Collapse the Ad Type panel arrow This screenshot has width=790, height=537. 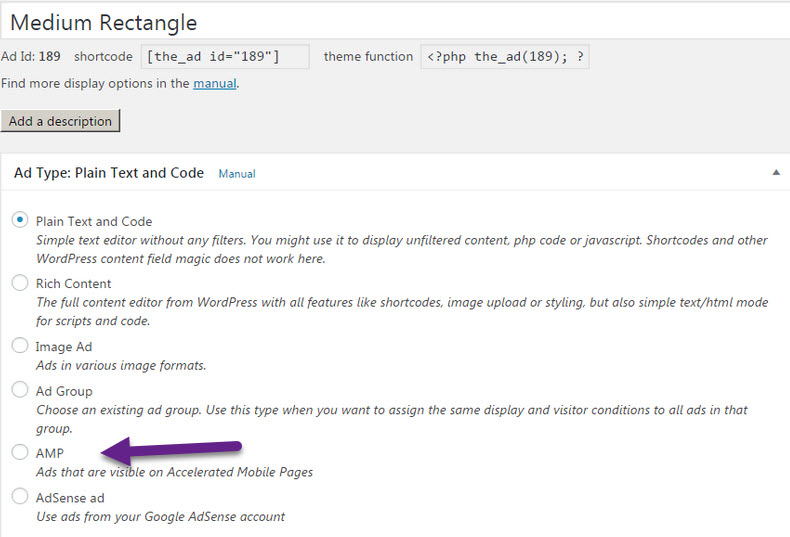coord(776,173)
